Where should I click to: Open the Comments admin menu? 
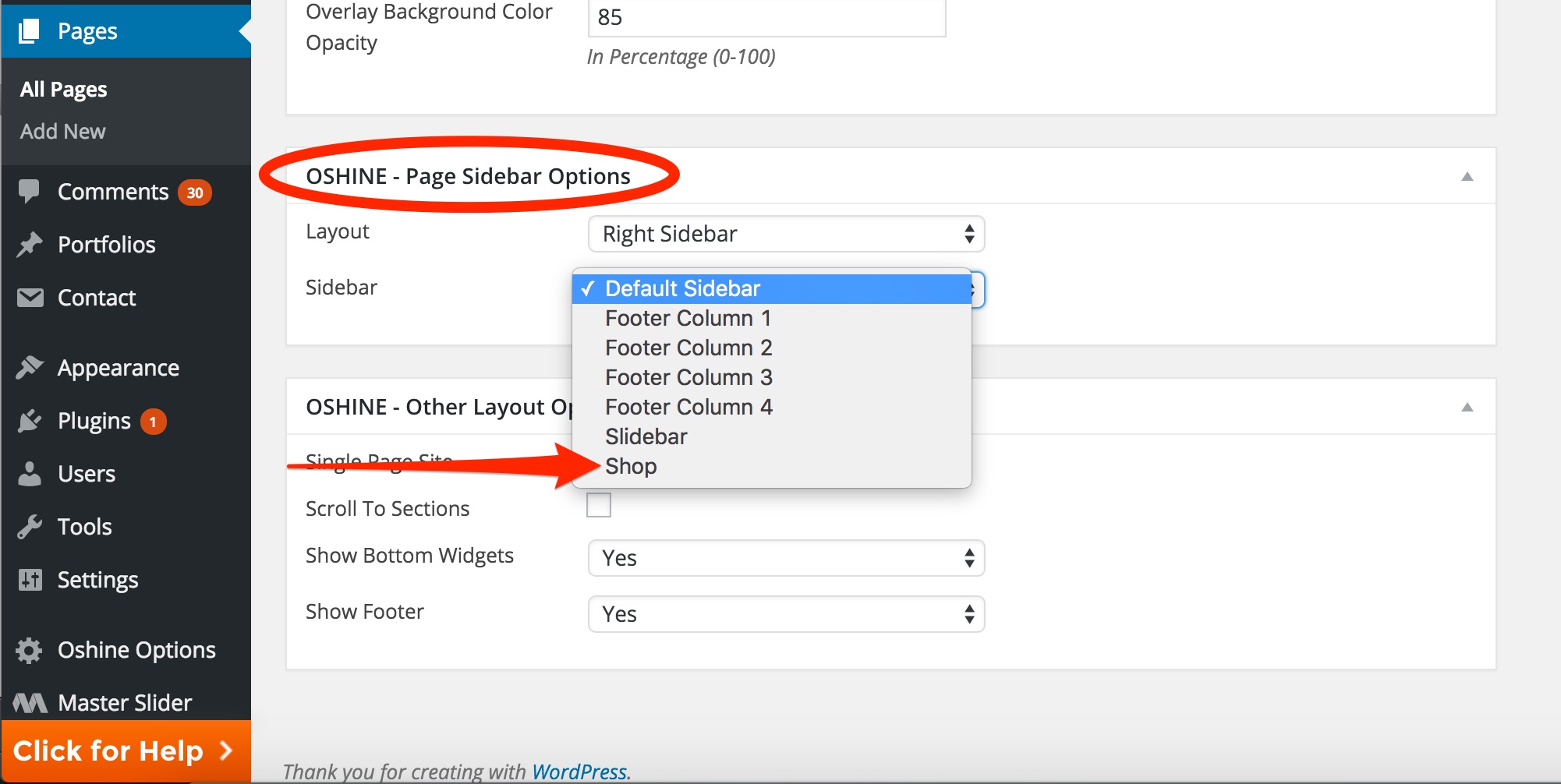(x=126, y=192)
